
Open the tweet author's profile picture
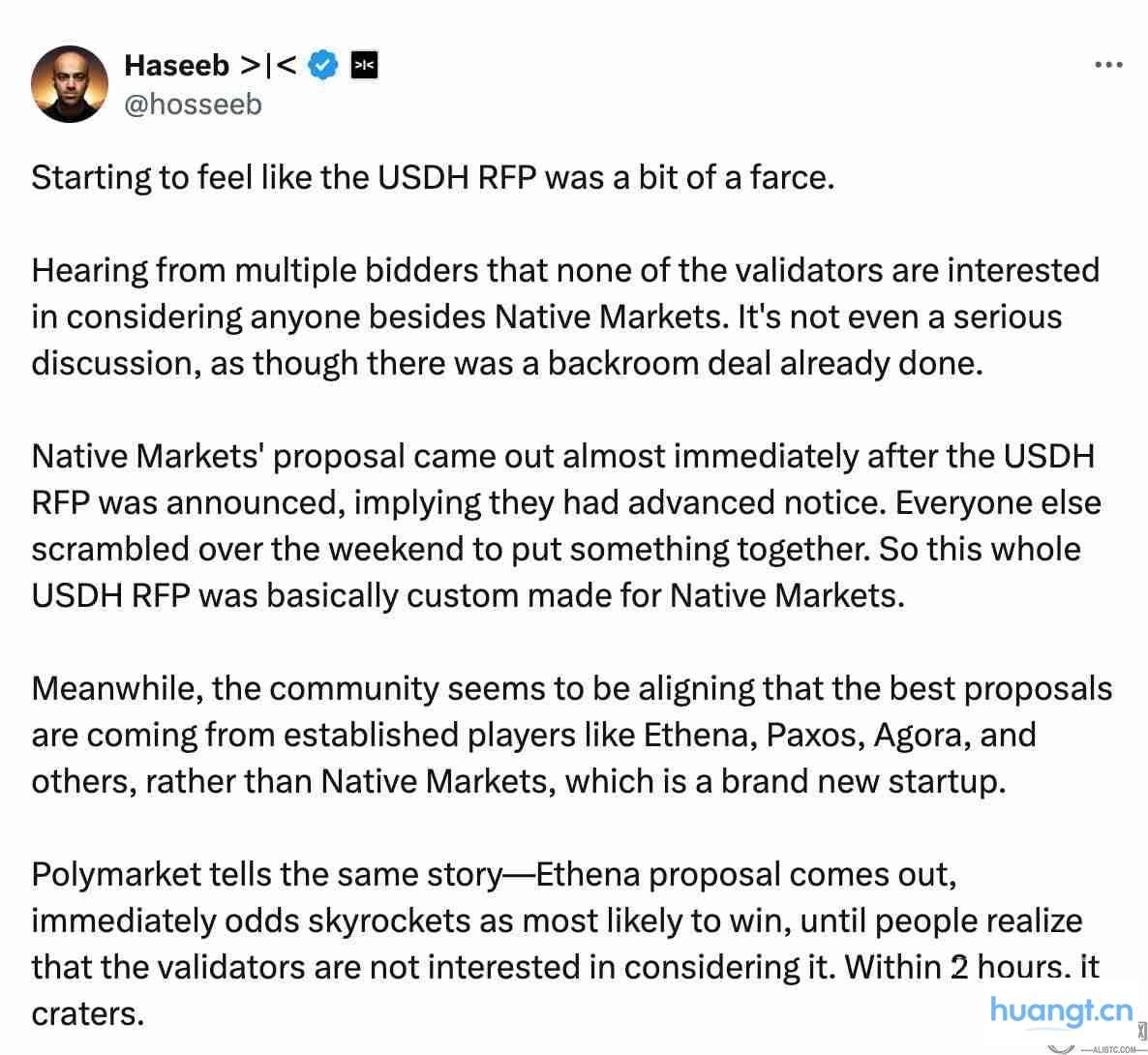[x=70, y=84]
